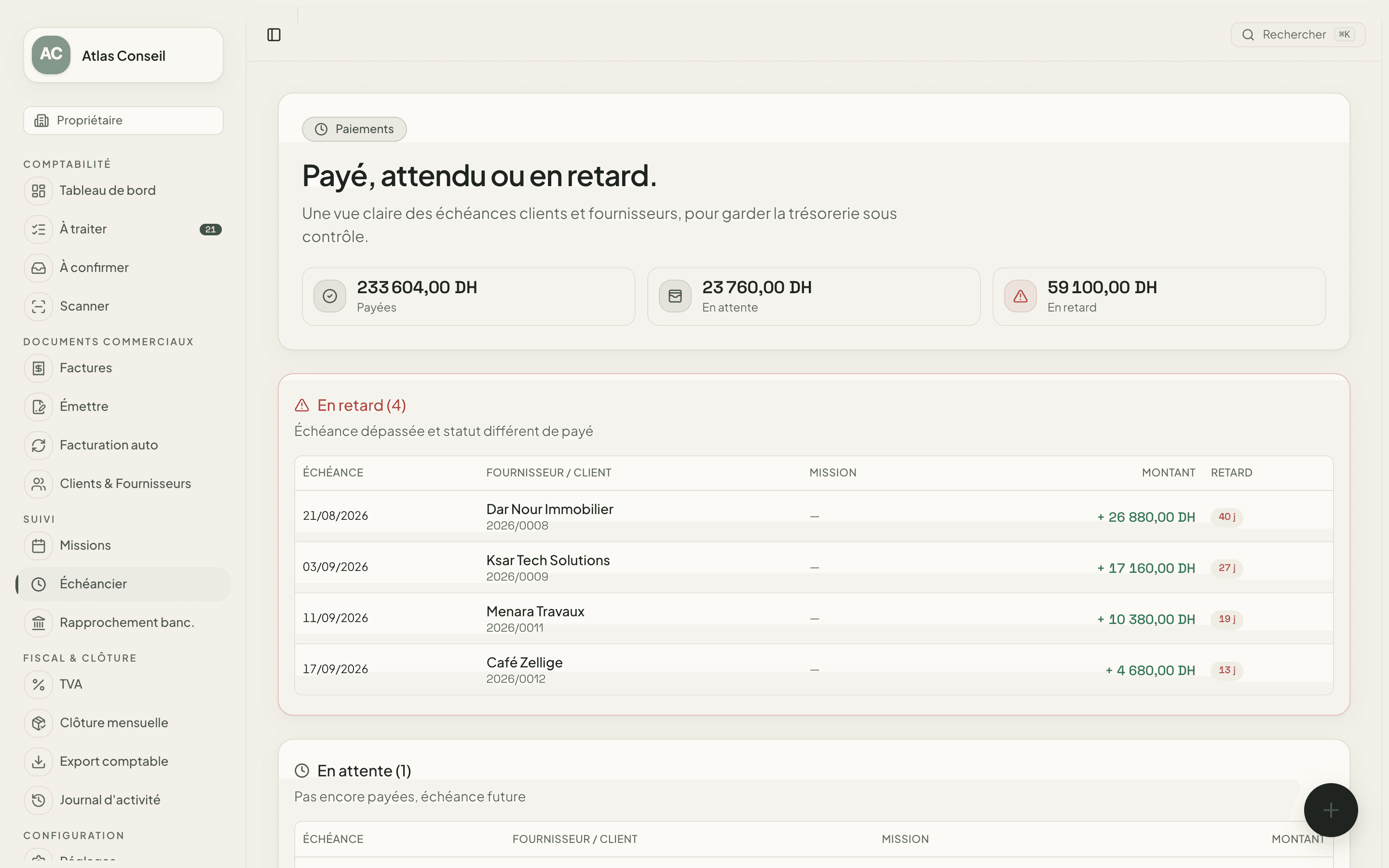
Task: Go to the Missions menu item
Action: [x=123, y=545]
